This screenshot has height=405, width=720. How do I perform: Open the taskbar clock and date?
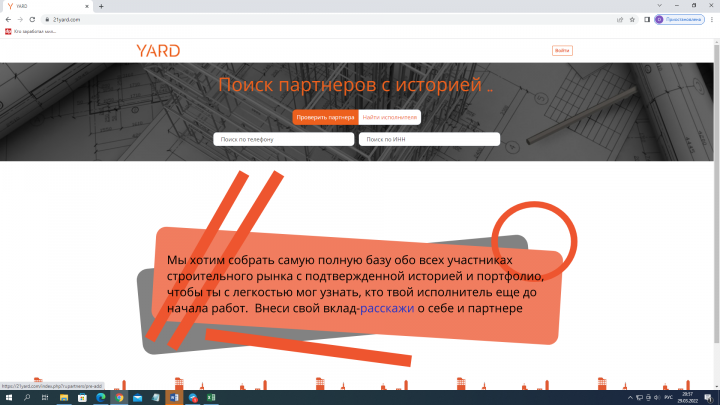687,398
